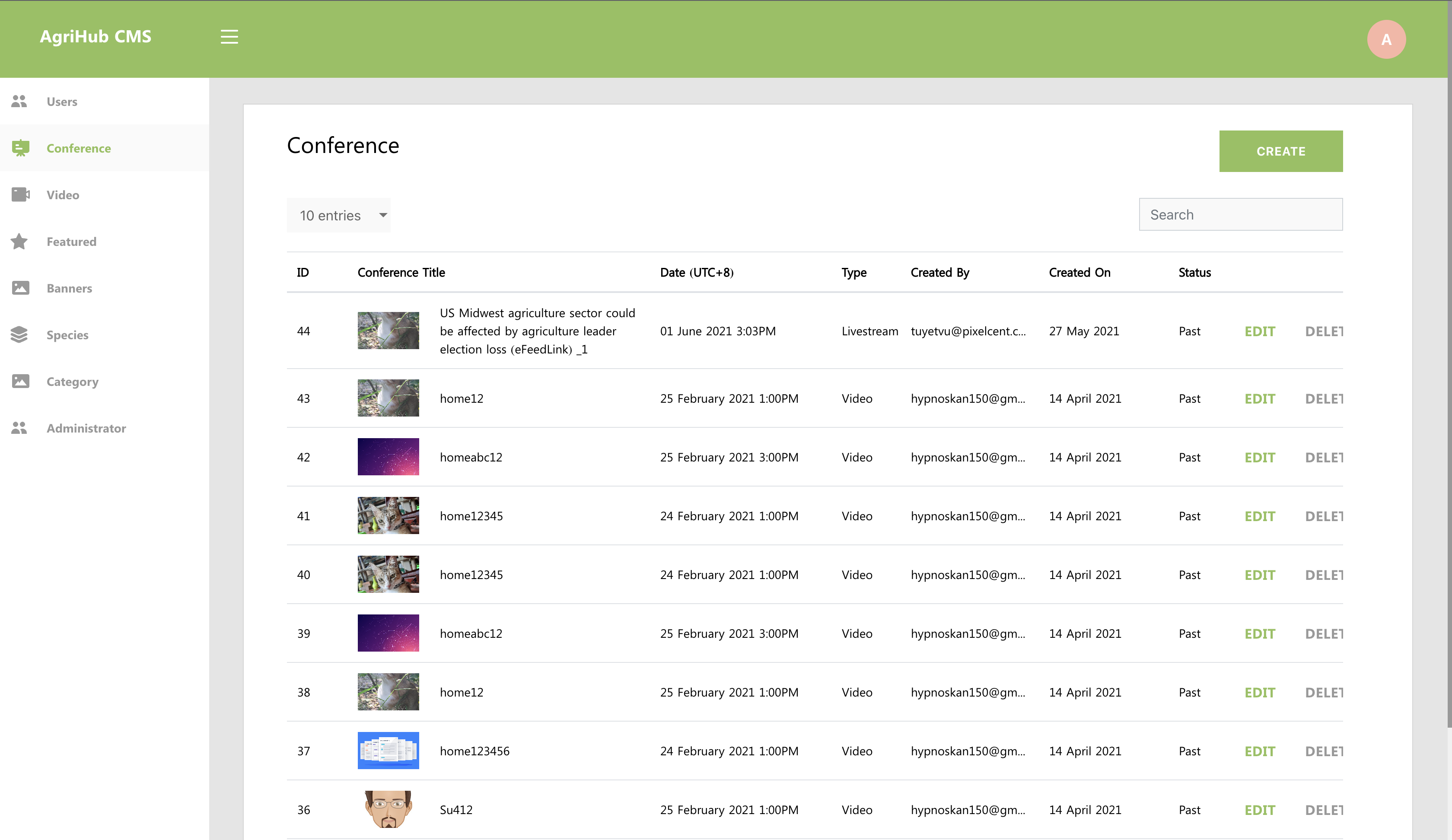Open the Conference menu item
1452x840 pixels.
79,148
